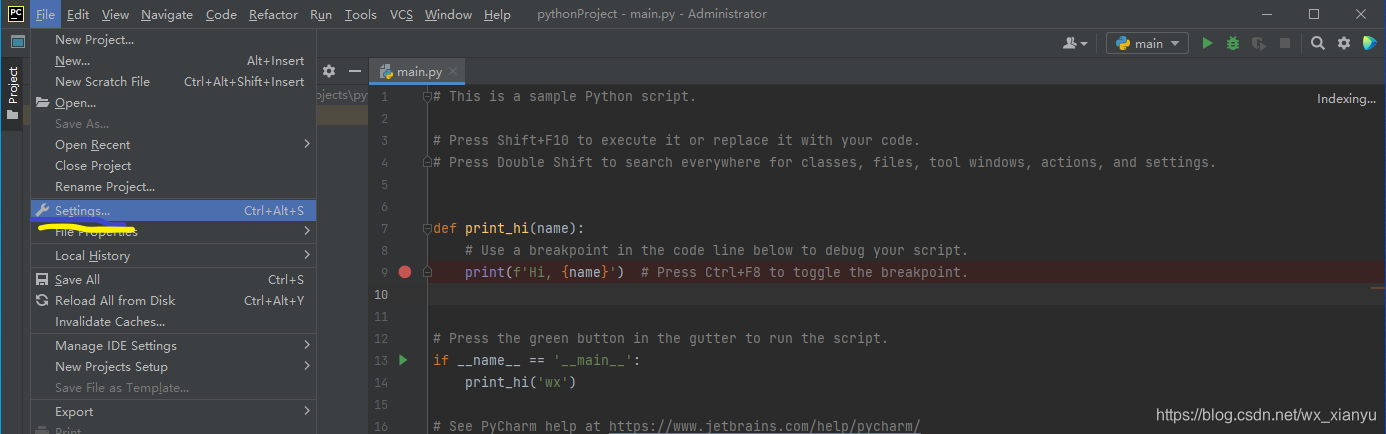Close the main.py editor tab
Screen dimensions: 1386x434
453,71
